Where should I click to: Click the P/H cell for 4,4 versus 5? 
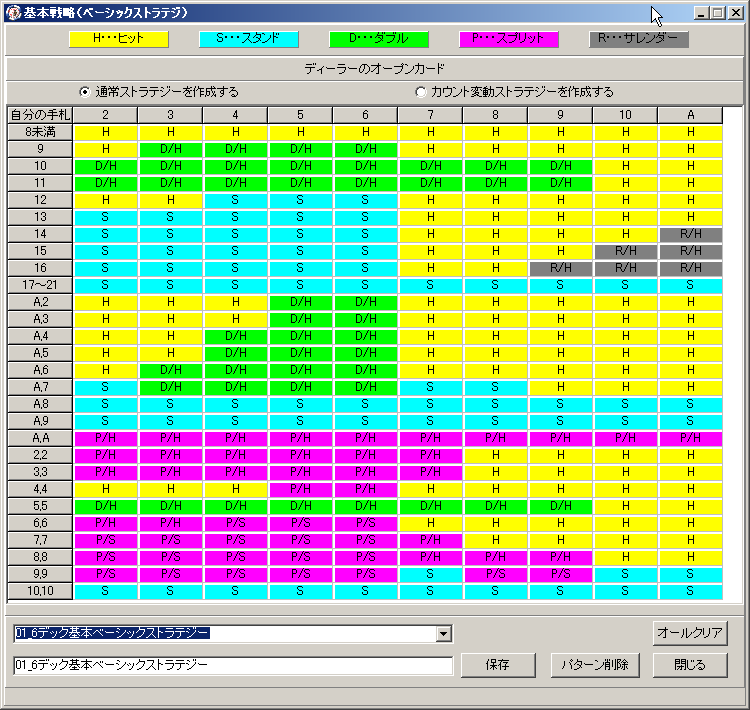(x=300, y=489)
